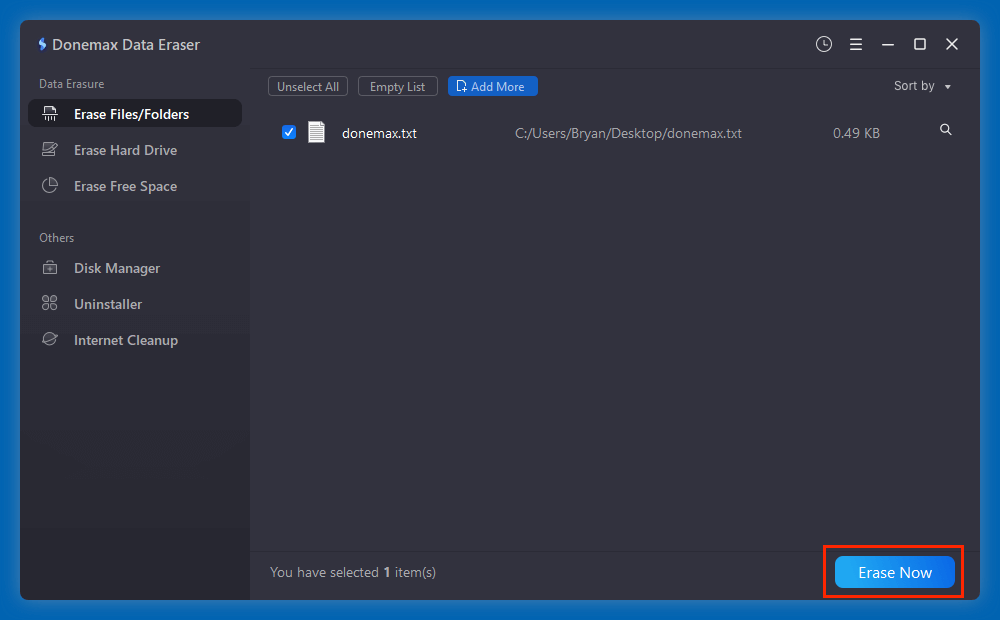Image resolution: width=1000 pixels, height=620 pixels.
Task: Launch the Disk Manager tool
Action: click(x=115, y=268)
